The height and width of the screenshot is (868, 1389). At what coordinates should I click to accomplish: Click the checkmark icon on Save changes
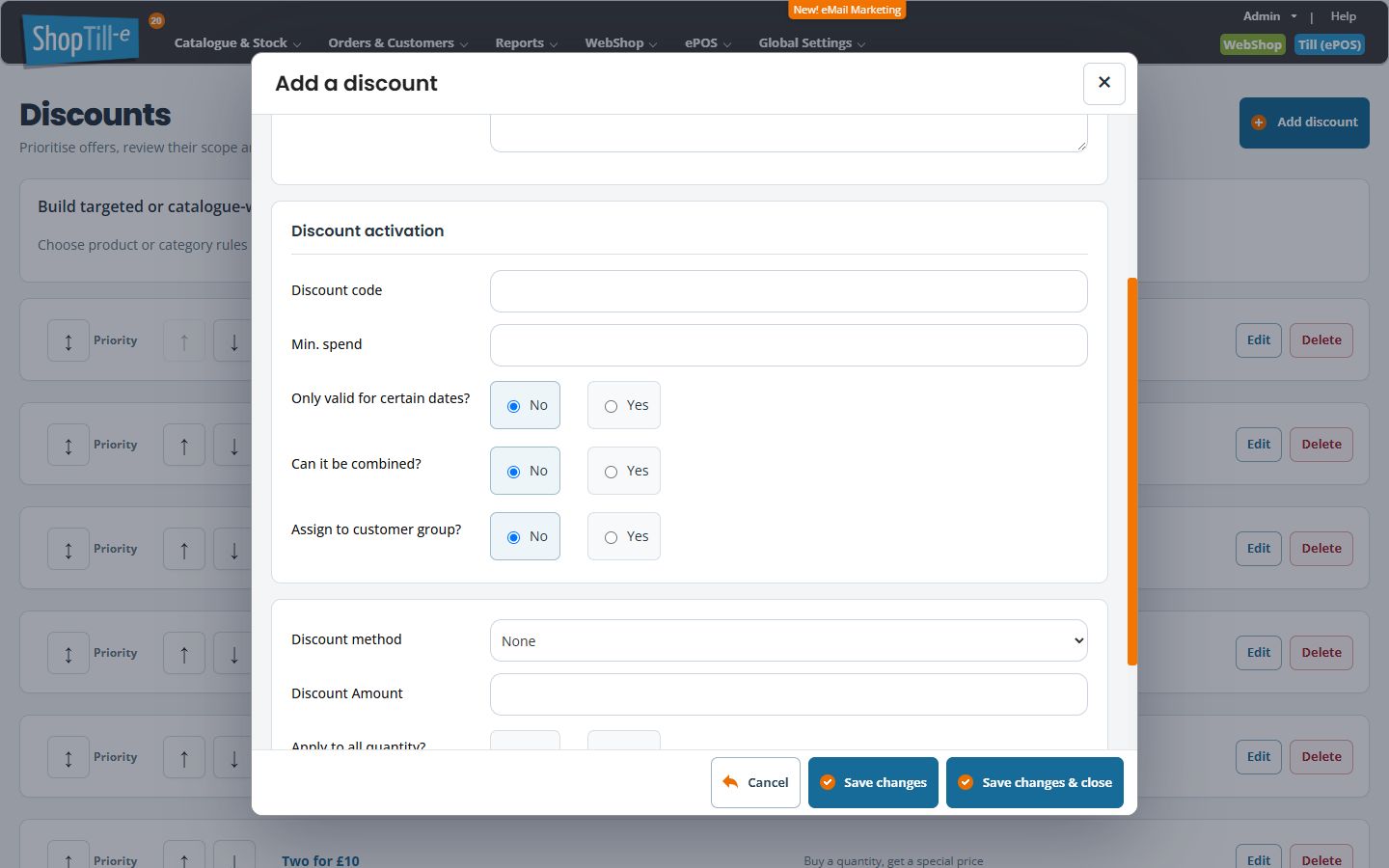(828, 782)
